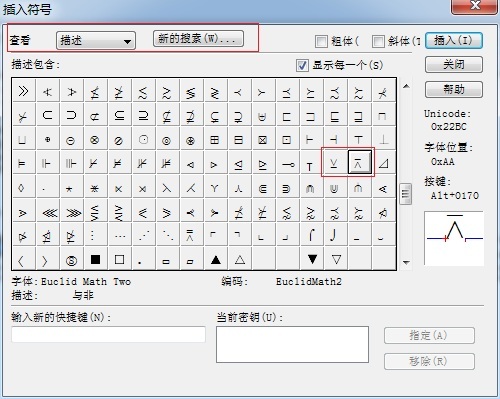Select the much-greater-than (≫) symbol in first cell
500x399 pixels.
point(23,91)
